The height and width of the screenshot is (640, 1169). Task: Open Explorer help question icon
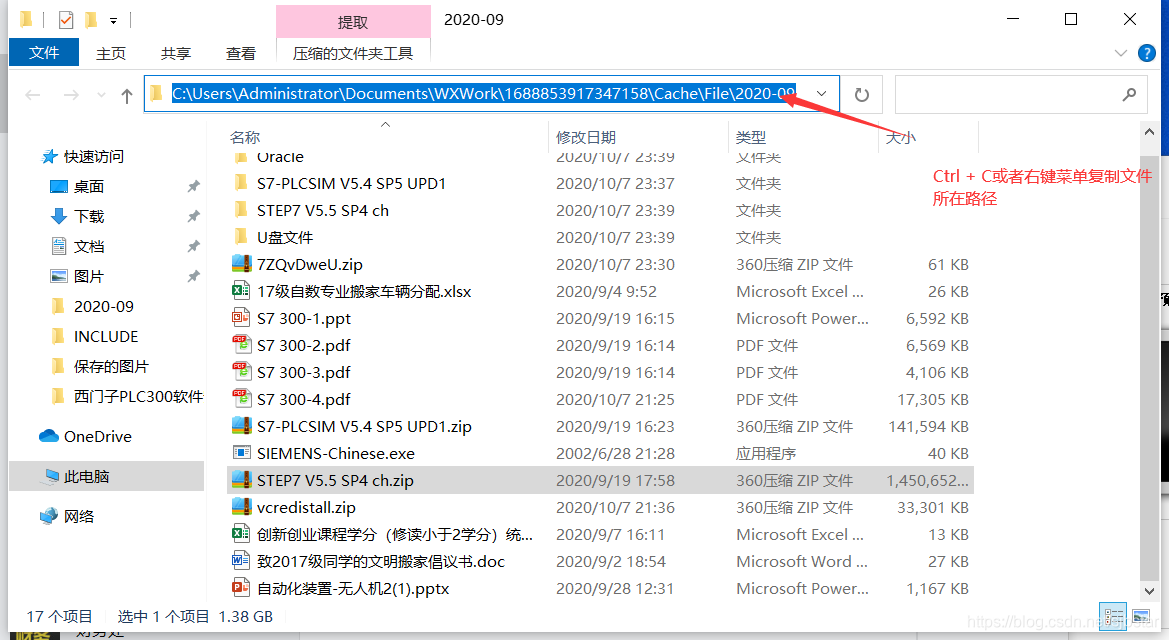coord(1147,53)
